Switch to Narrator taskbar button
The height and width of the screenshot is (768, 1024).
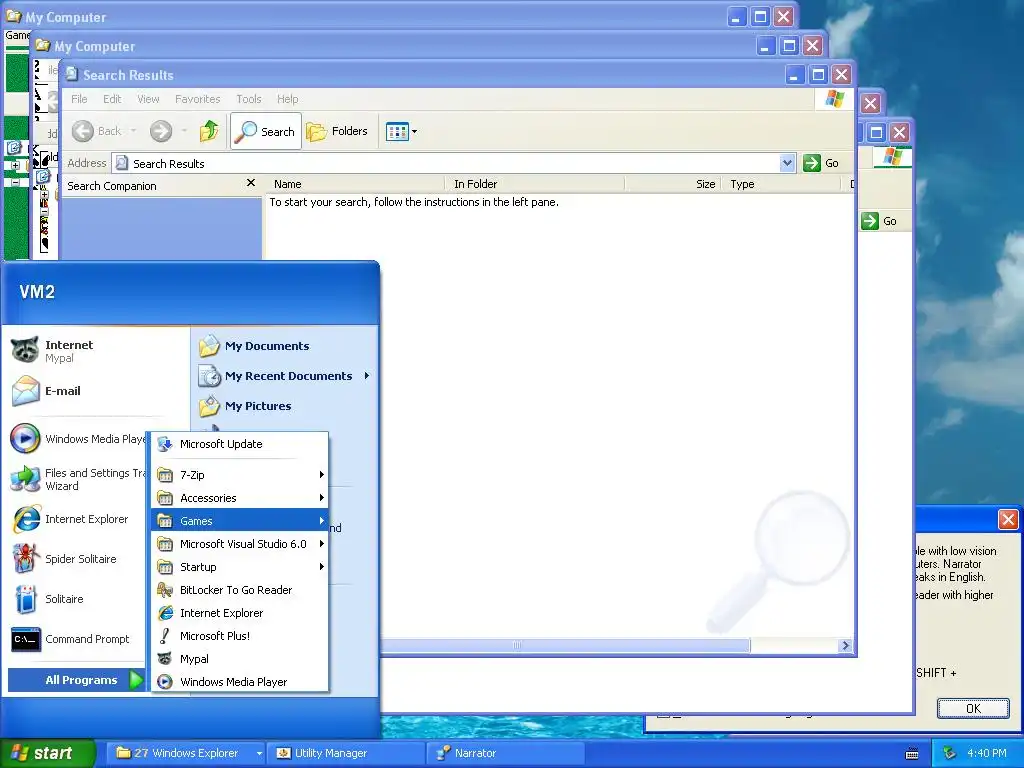tap(506, 753)
